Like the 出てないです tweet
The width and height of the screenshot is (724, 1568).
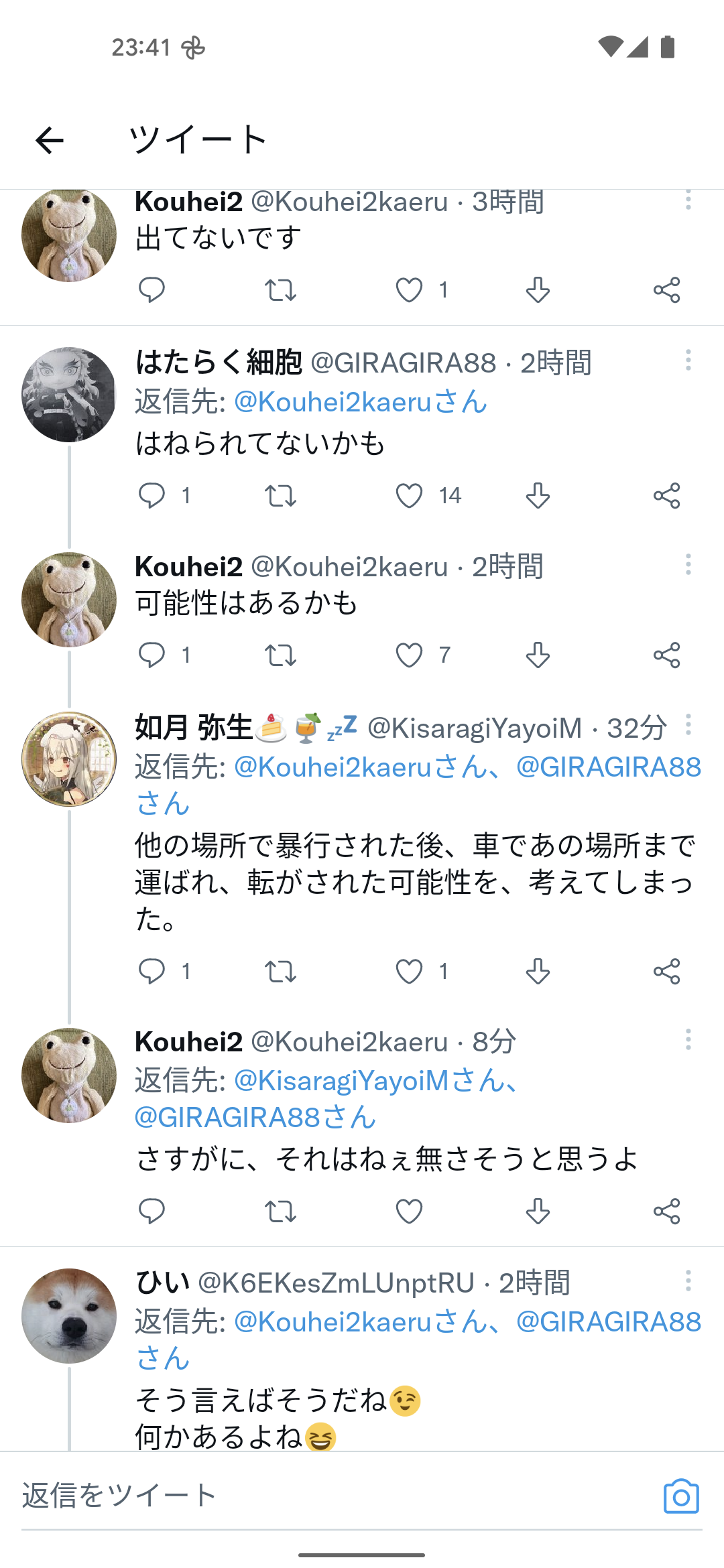pyautogui.click(x=409, y=290)
